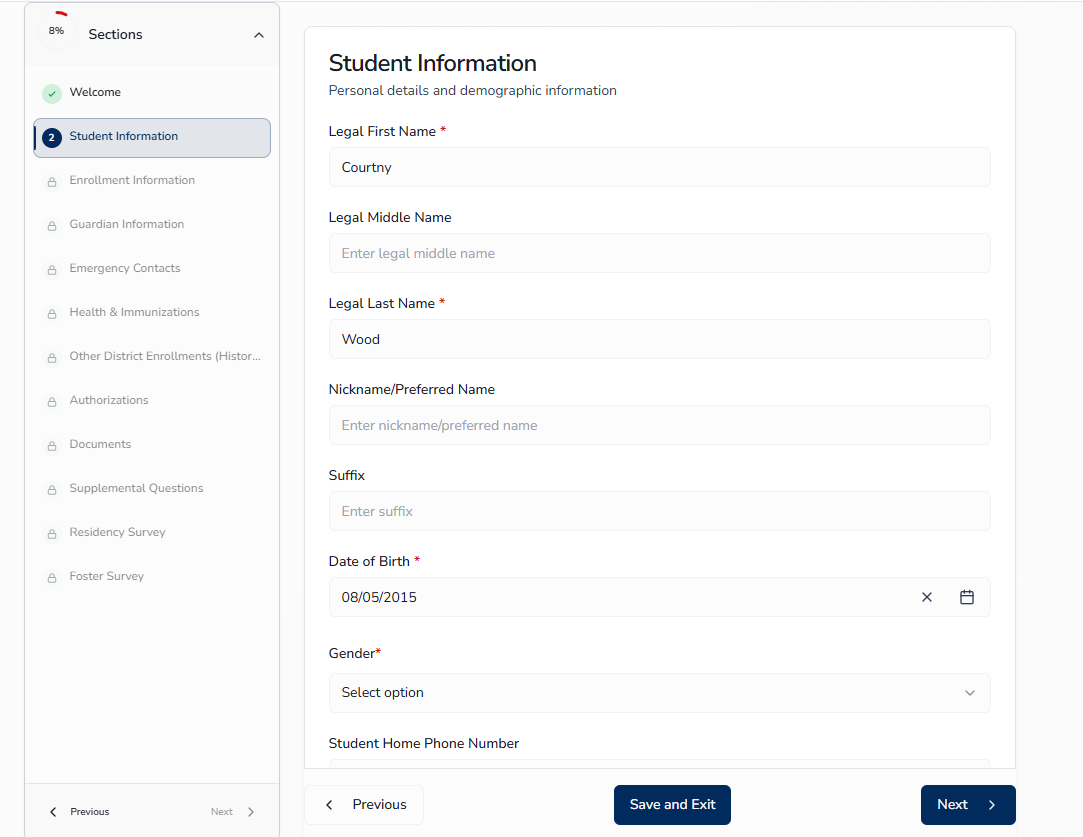Click the number 2 step badge
1083x837 pixels.
pyautogui.click(x=52, y=137)
